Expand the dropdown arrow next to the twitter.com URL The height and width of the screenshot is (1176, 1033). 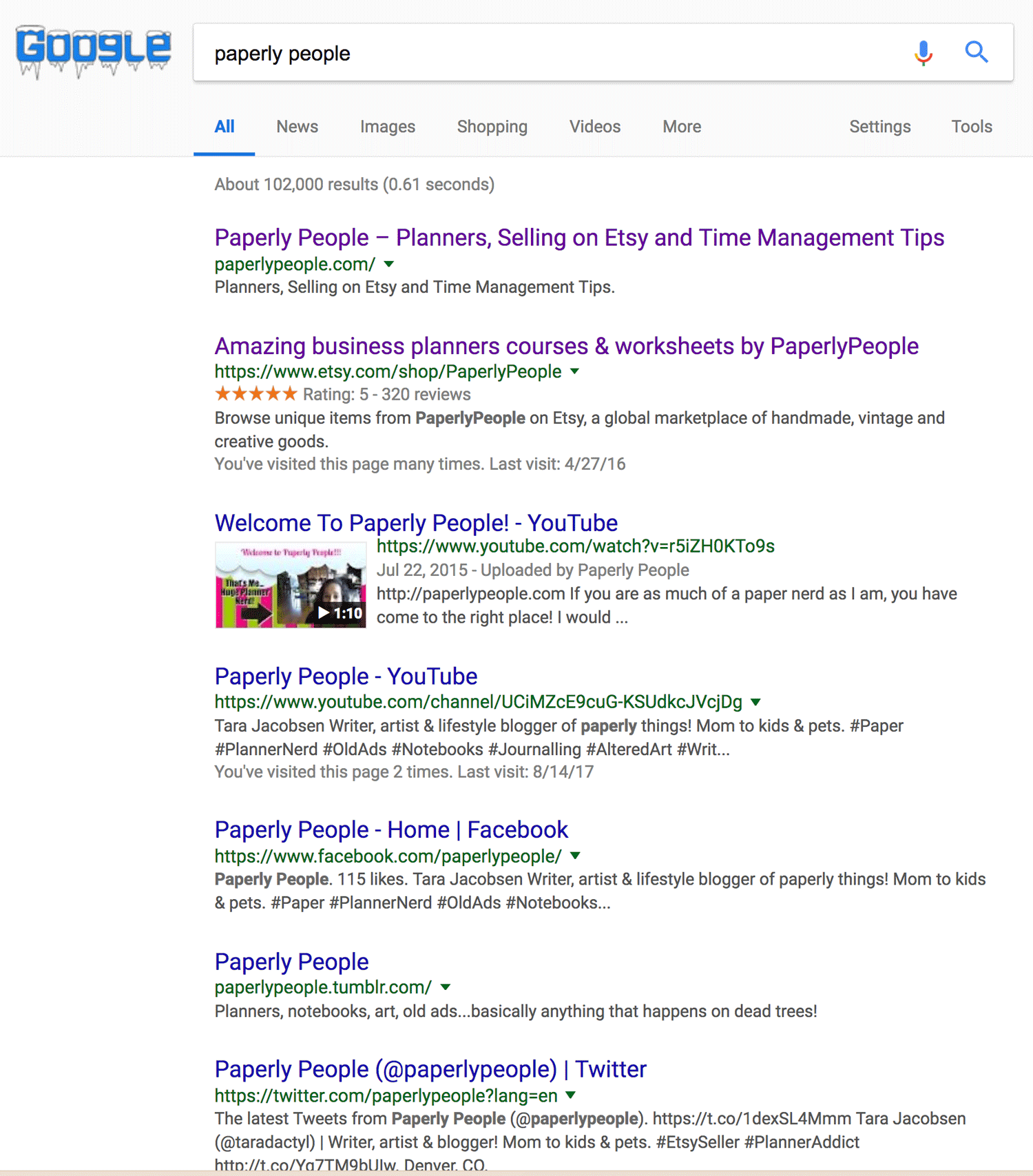coord(571,1095)
